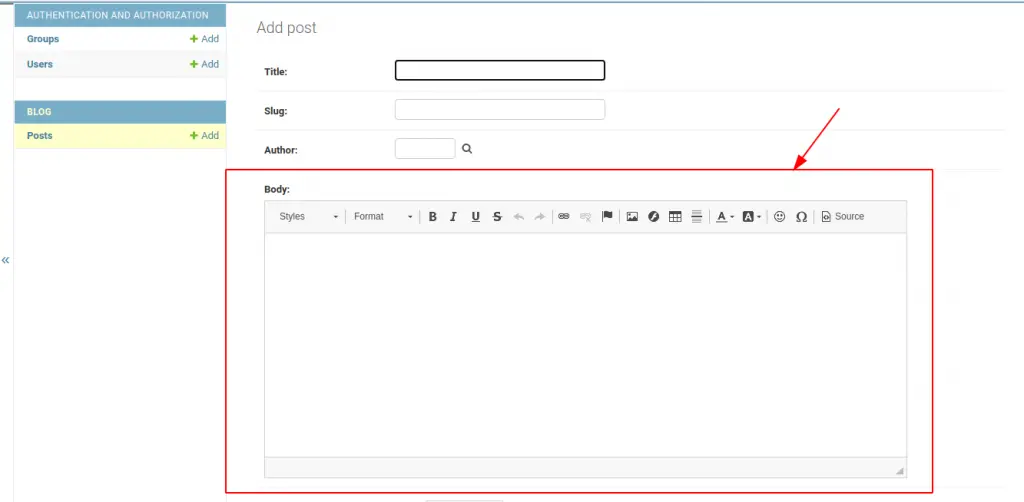Open the background color picker

(x=751, y=217)
